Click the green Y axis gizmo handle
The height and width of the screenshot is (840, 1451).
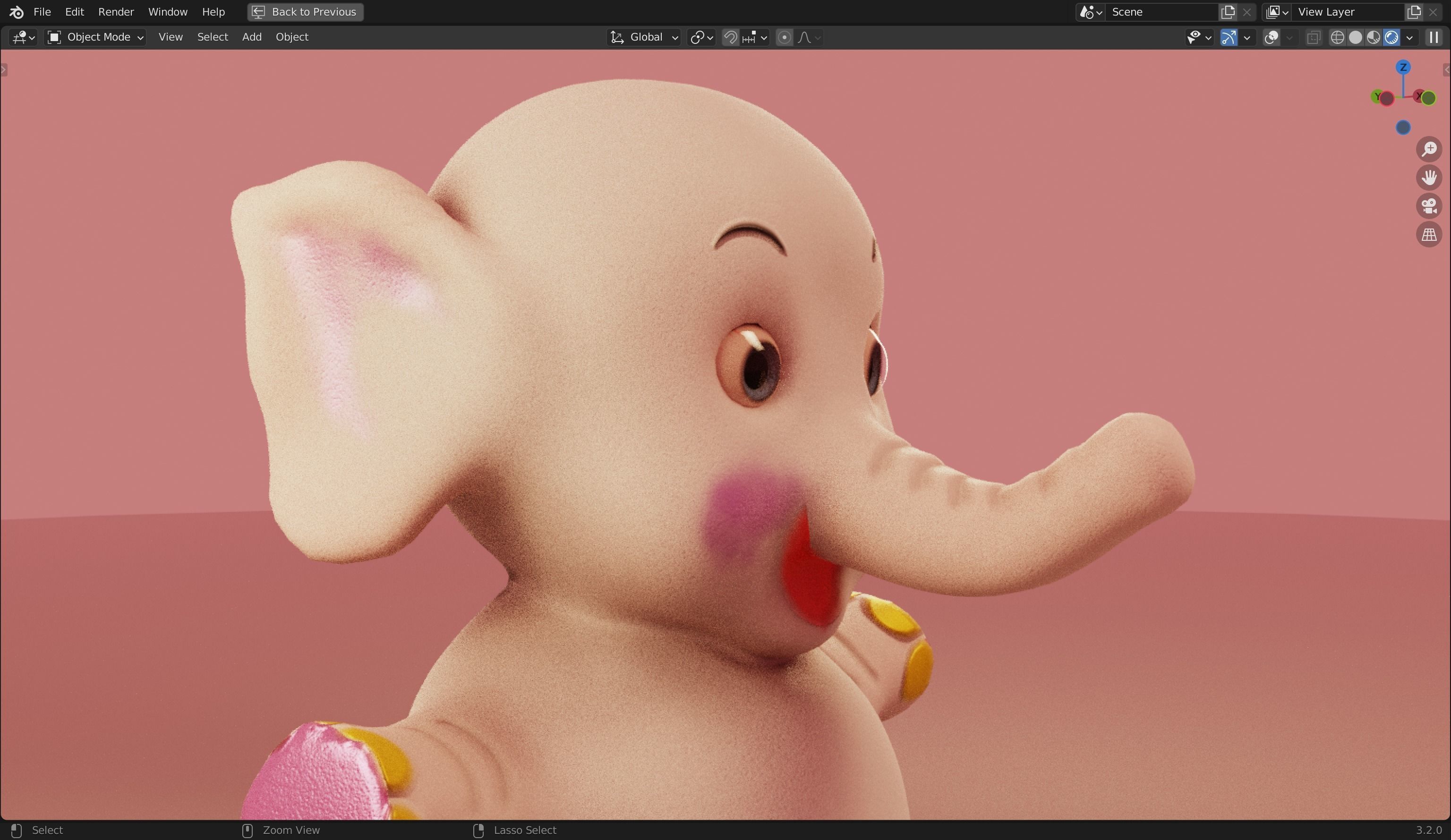pos(1377,96)
